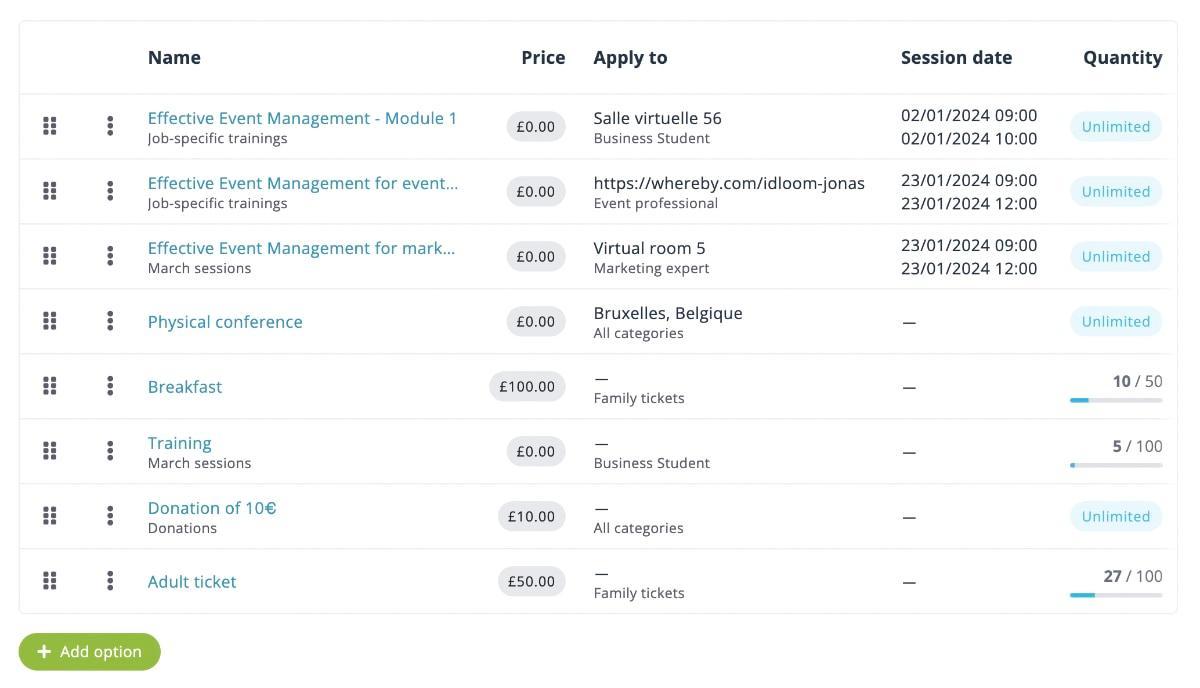
Task: Grab the drag handle for Breakfast row
Action: pyautogui.click(x=50, y=386)
